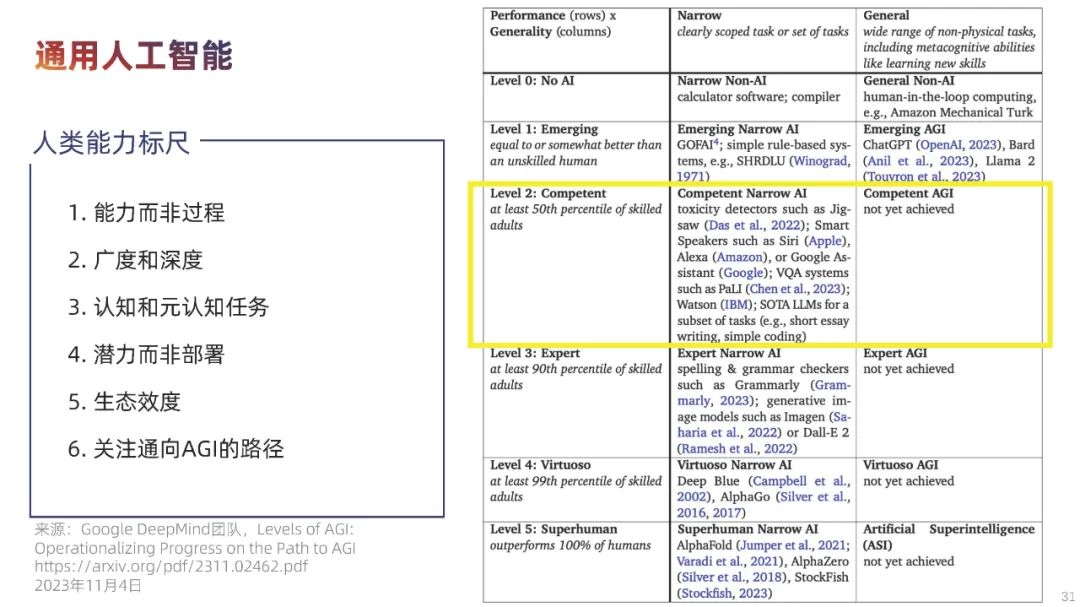Open the Varadi et al., 2021 citation
The image size is (1080, 607).
(729, 561)
